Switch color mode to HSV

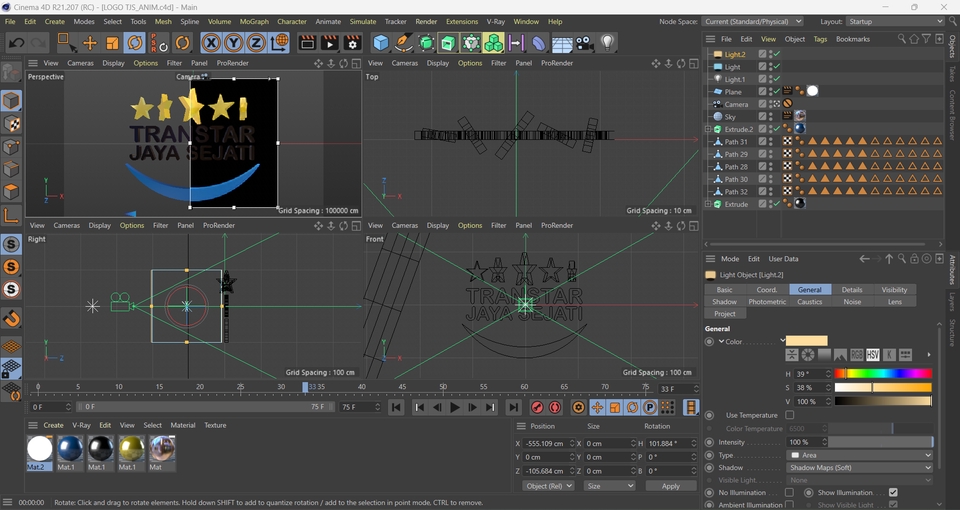(872, 355)
